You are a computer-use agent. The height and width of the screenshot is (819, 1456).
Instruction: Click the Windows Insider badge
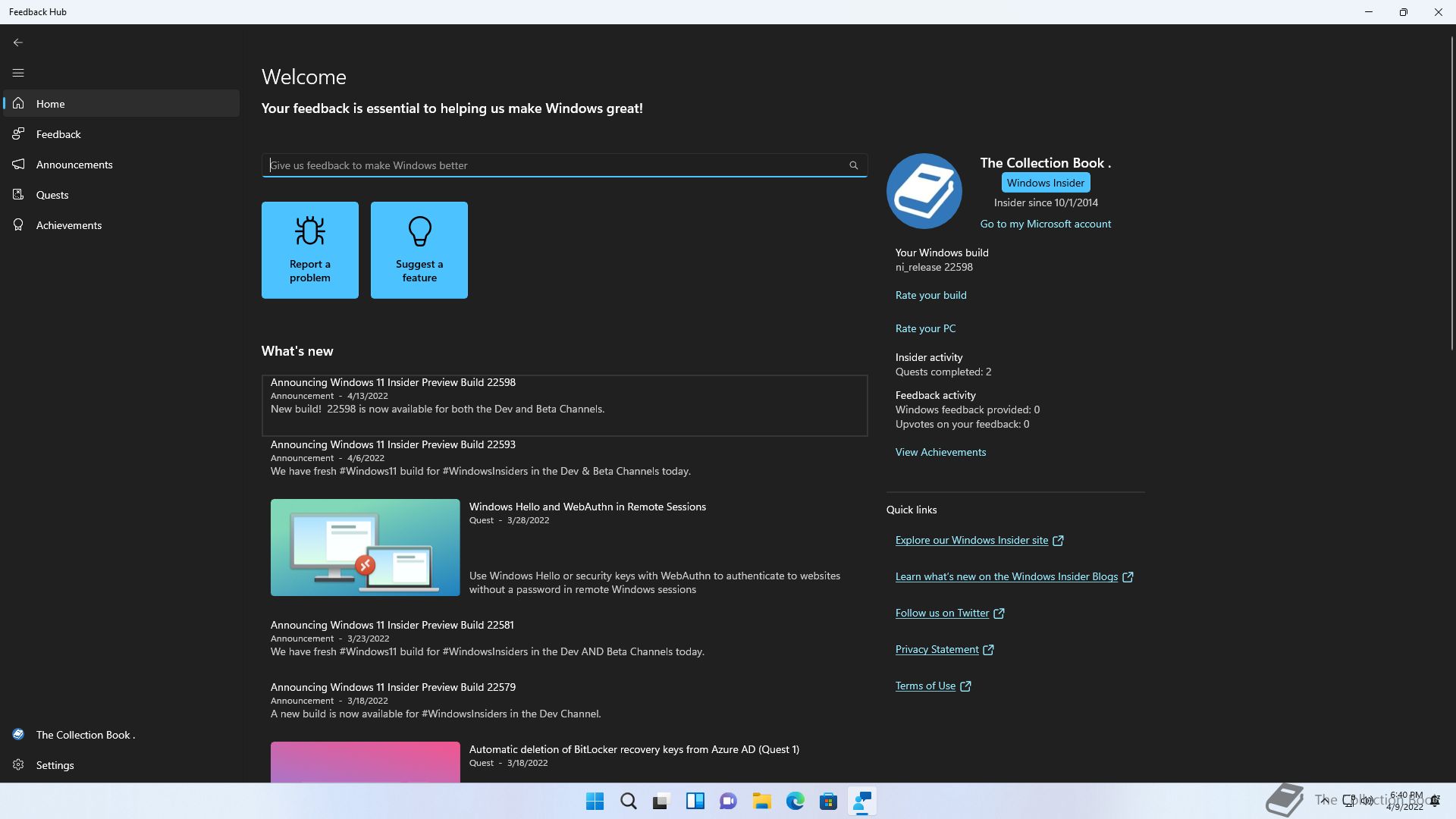pyautogui.click(x=1046, y=183)
